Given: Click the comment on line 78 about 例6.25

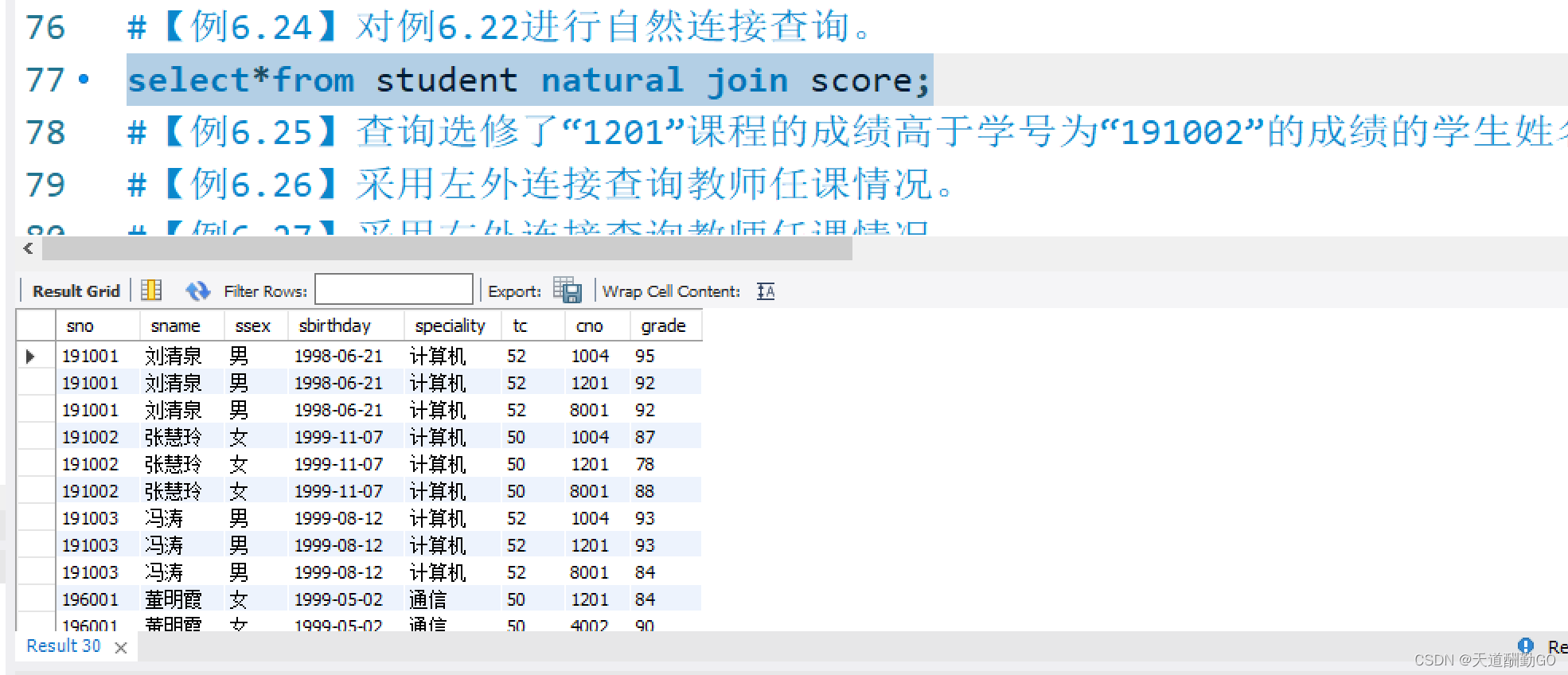Looking at the screenshot, I should point(847,132).
